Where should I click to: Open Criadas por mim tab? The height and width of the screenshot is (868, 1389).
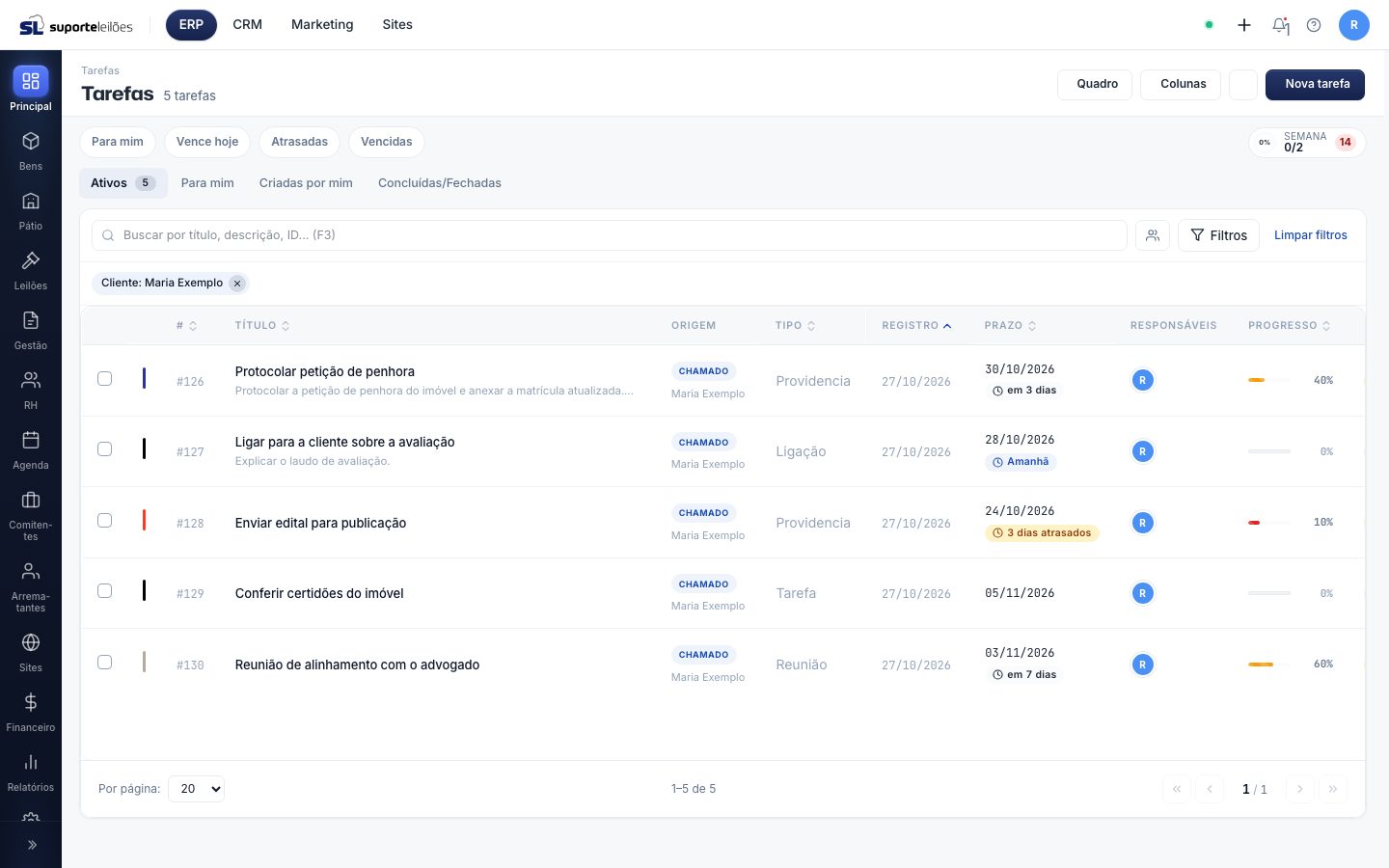tap(306, 183)
